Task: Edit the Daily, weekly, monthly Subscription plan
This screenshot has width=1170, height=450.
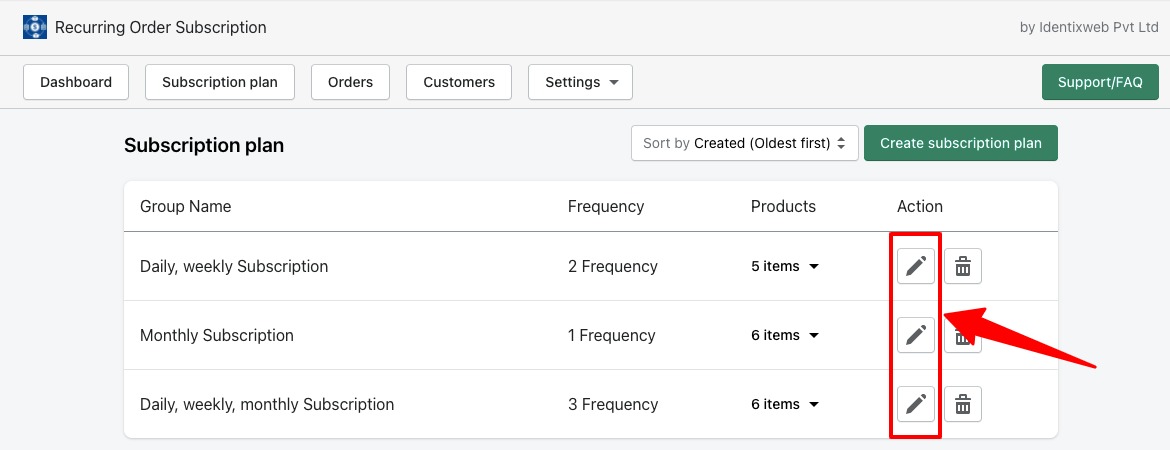Action: pyautogui.click(x=916, y=404)
